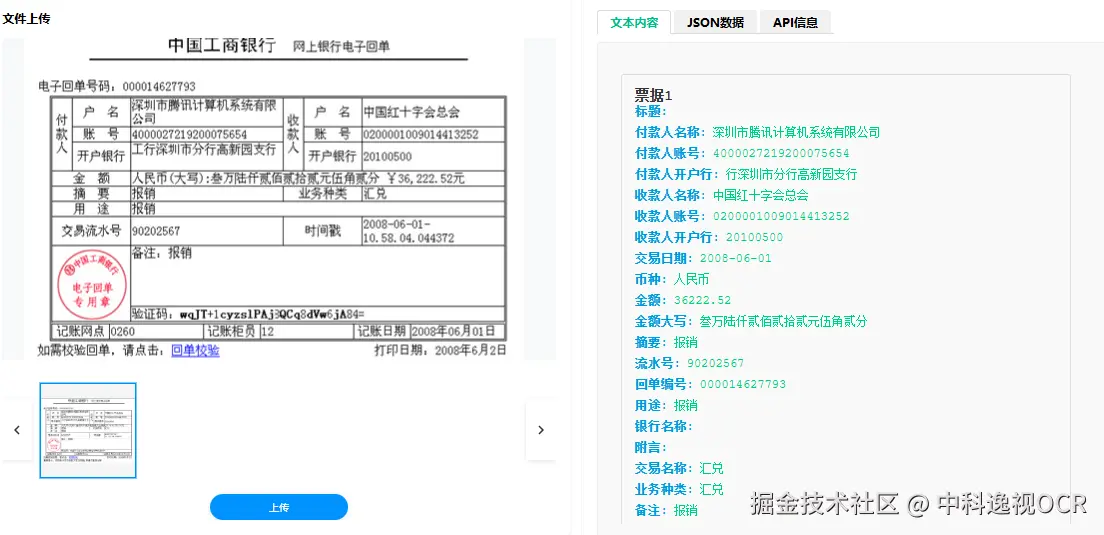Select 业务种类 value 汇兑 in results
The height and width of the screenshot is (535, 1104).
click(x=712, y=489)
